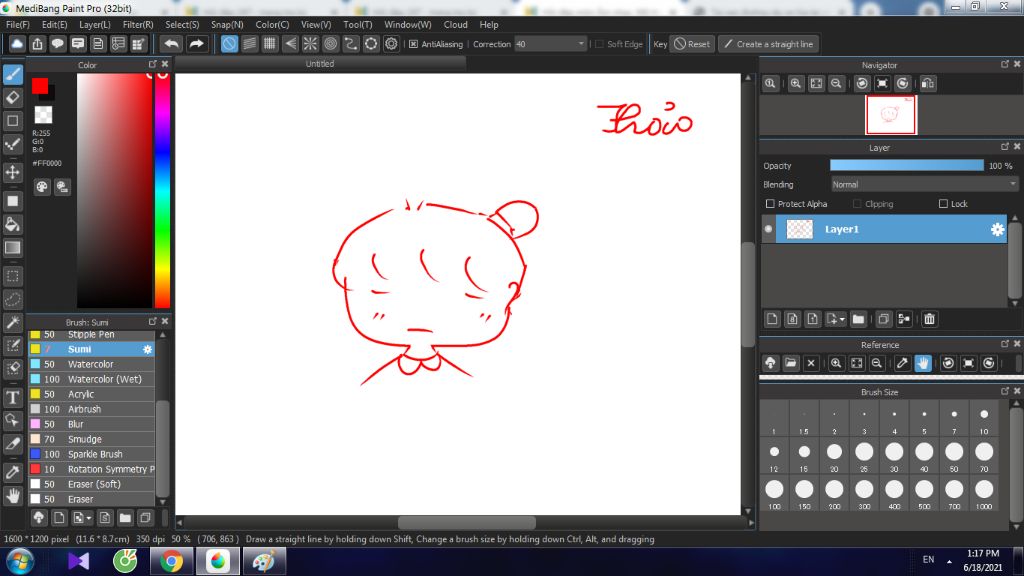1024x576 pixels.
Task: Click the Reset key button
Action: pos(692,44)
